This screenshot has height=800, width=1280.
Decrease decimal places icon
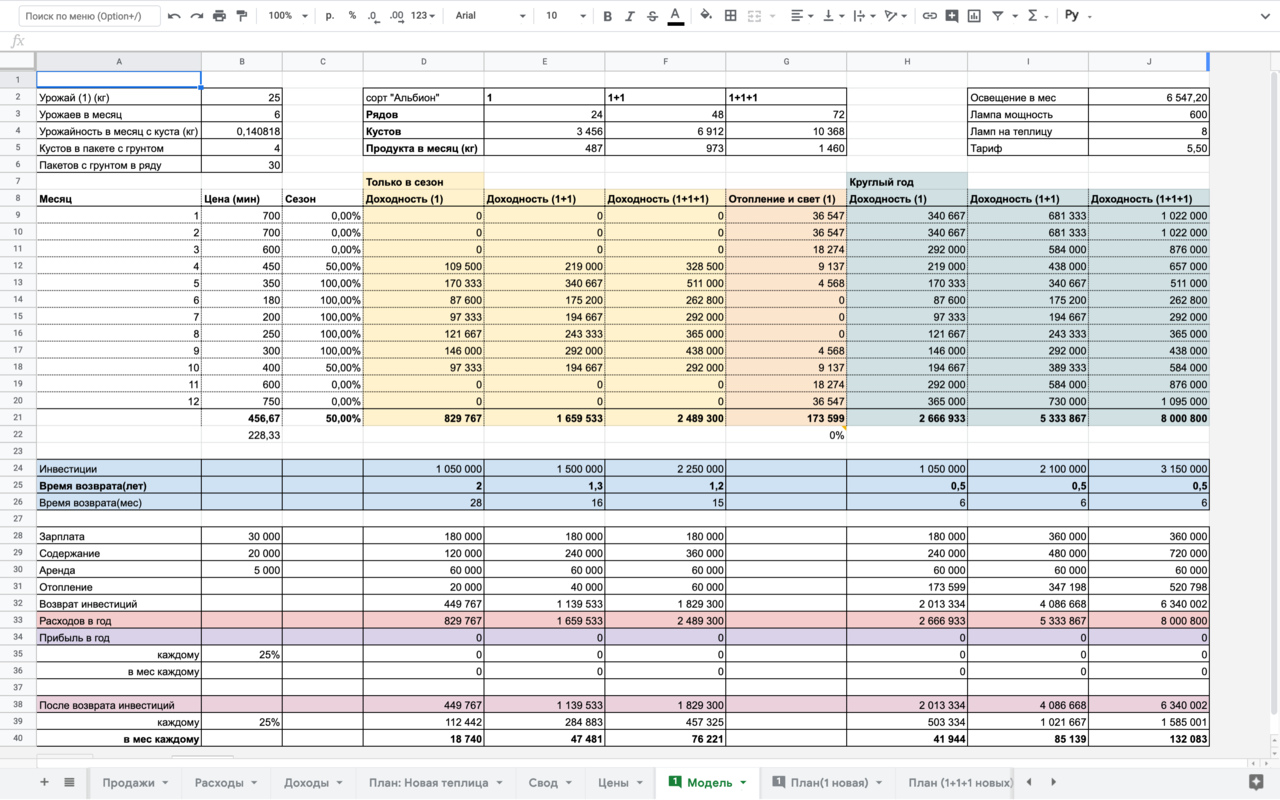373,16
